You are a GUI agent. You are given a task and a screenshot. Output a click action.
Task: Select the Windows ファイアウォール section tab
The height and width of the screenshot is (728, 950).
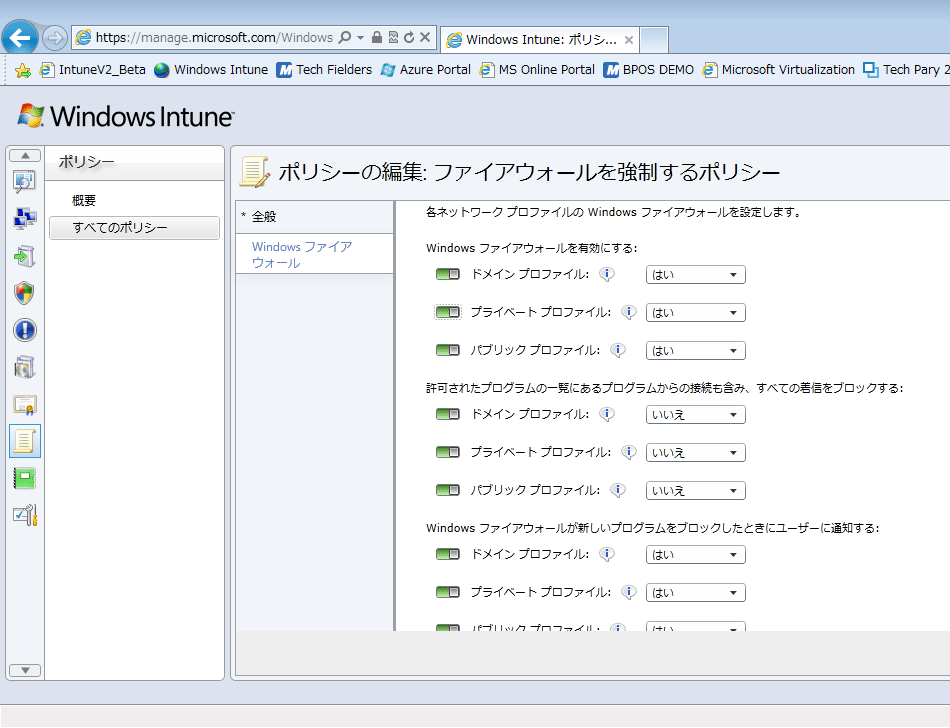[314, 254]
